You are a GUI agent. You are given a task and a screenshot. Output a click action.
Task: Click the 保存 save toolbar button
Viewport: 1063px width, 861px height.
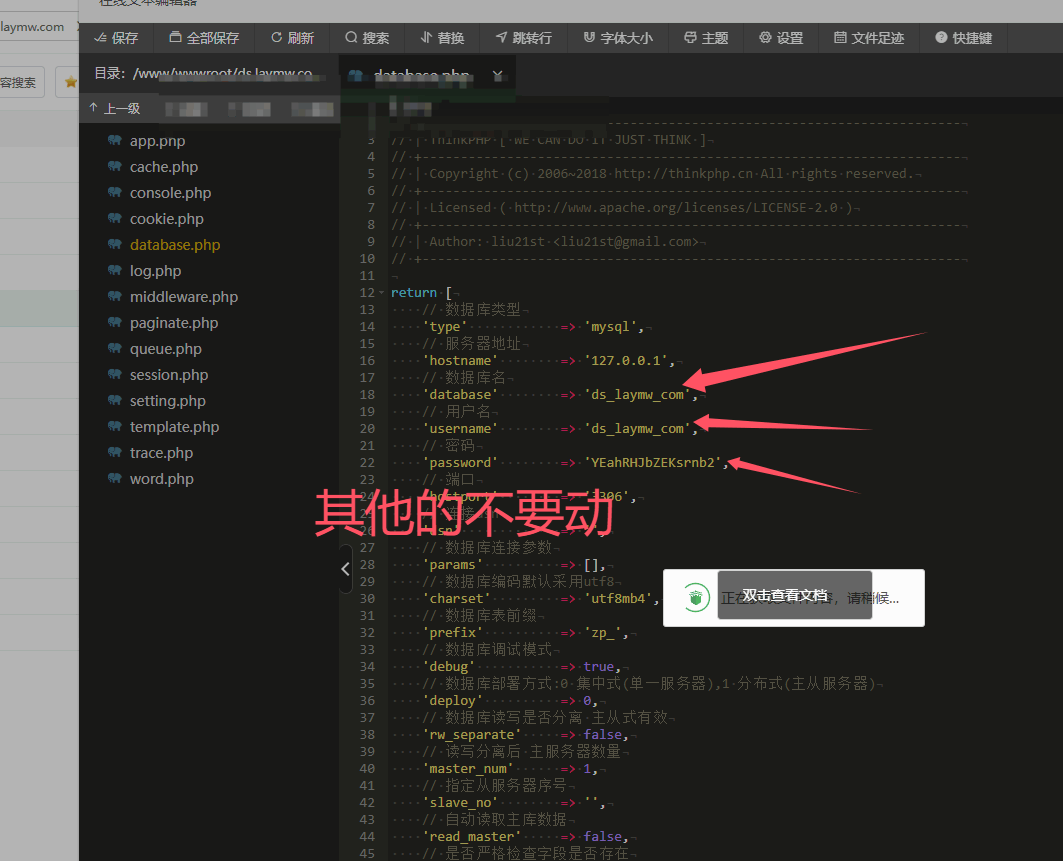116,38
